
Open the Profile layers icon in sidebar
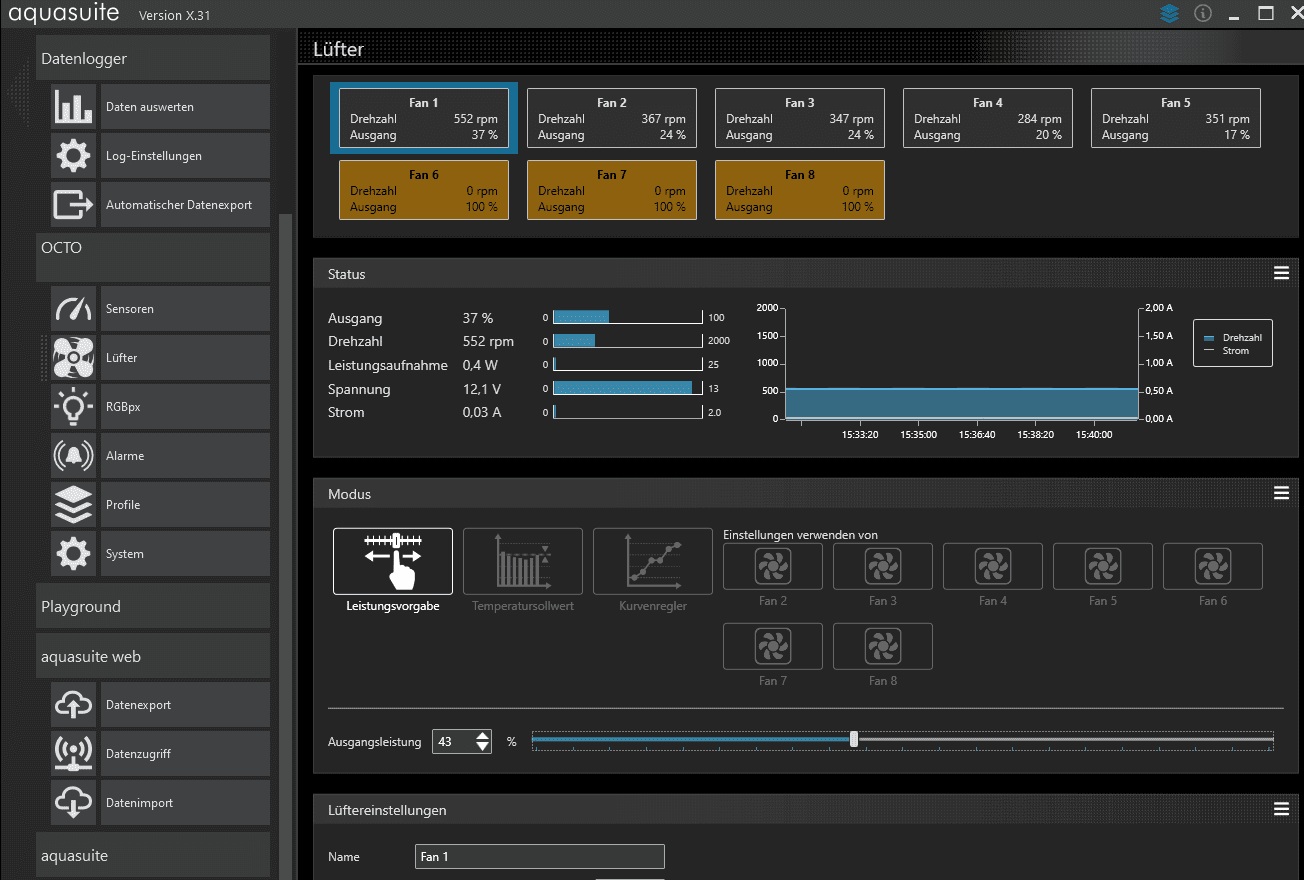(73, 505)
